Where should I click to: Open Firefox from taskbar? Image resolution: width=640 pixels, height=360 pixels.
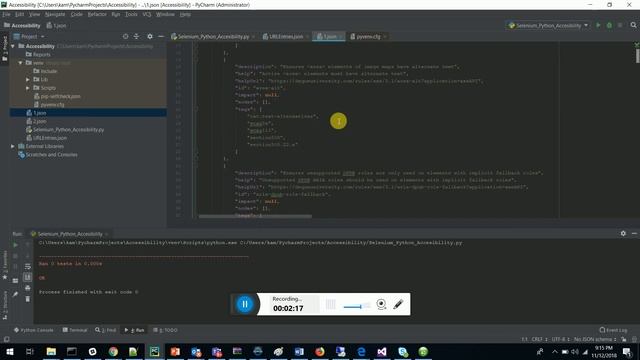point(320,351)
